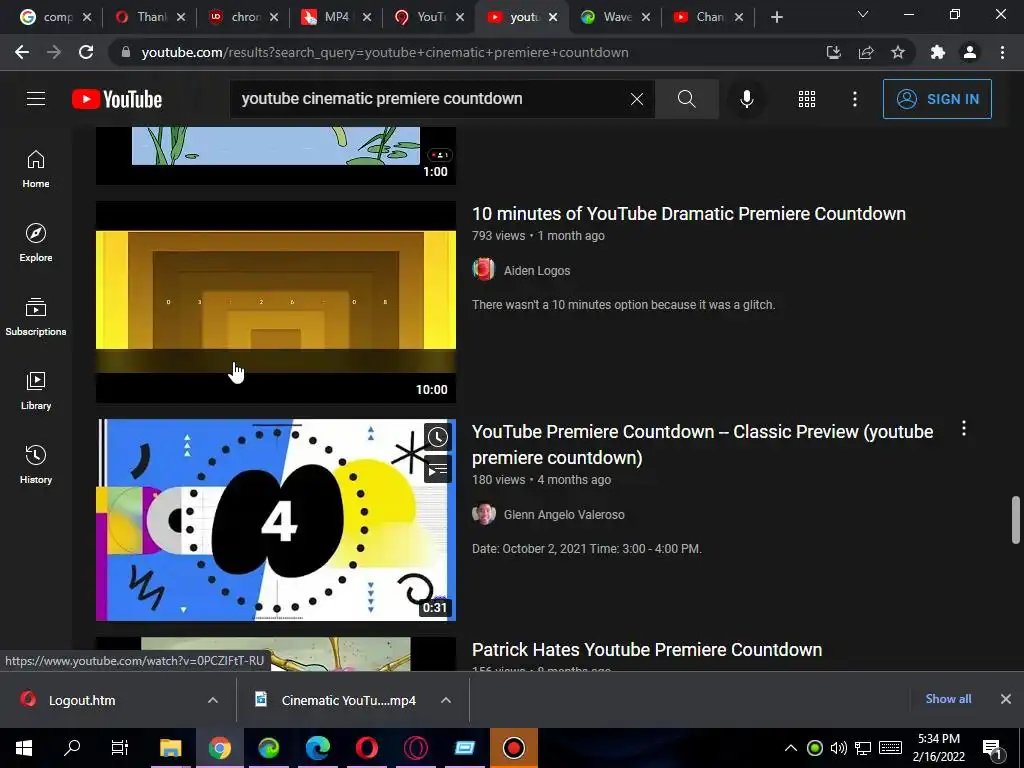Open Aiden Logos channel name
Viewport: 1024px width, 768px height.
(x=537, y=270)
